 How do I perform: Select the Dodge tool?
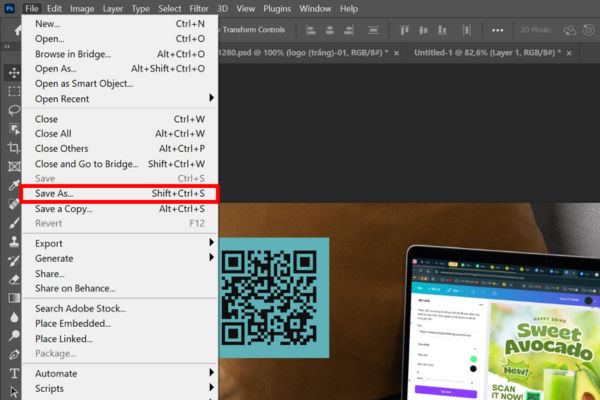click(14, 336)
